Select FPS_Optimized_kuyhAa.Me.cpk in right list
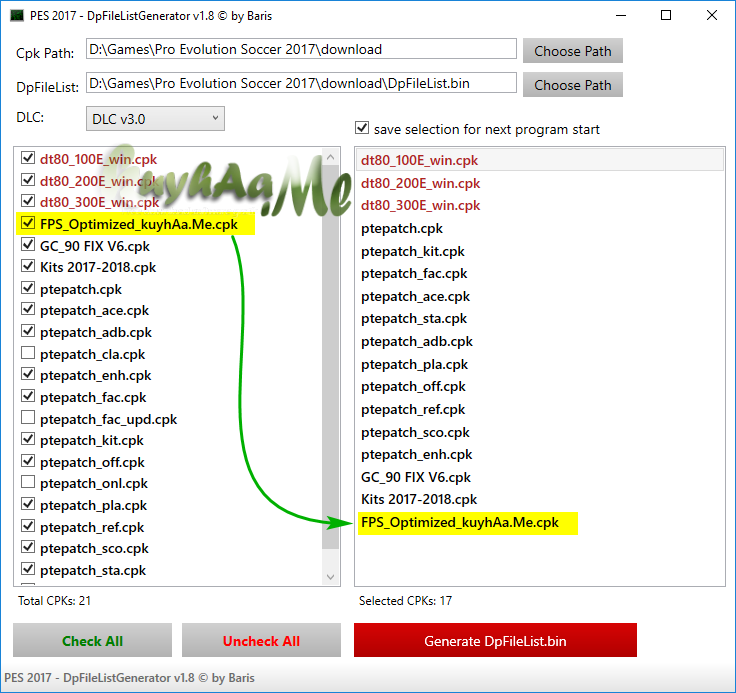This screenshot has width=736, height=693. 539,523
